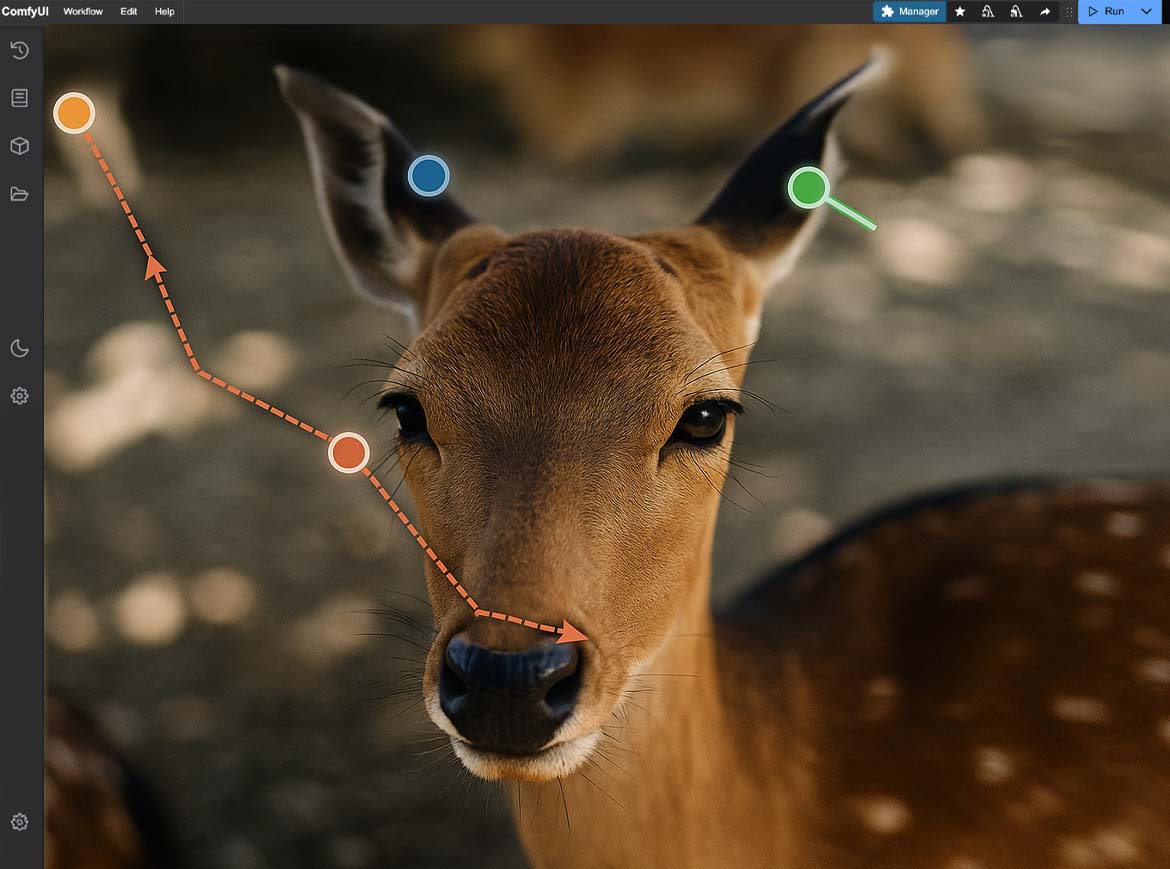Open the Node Library book icon

coord(20,98)
